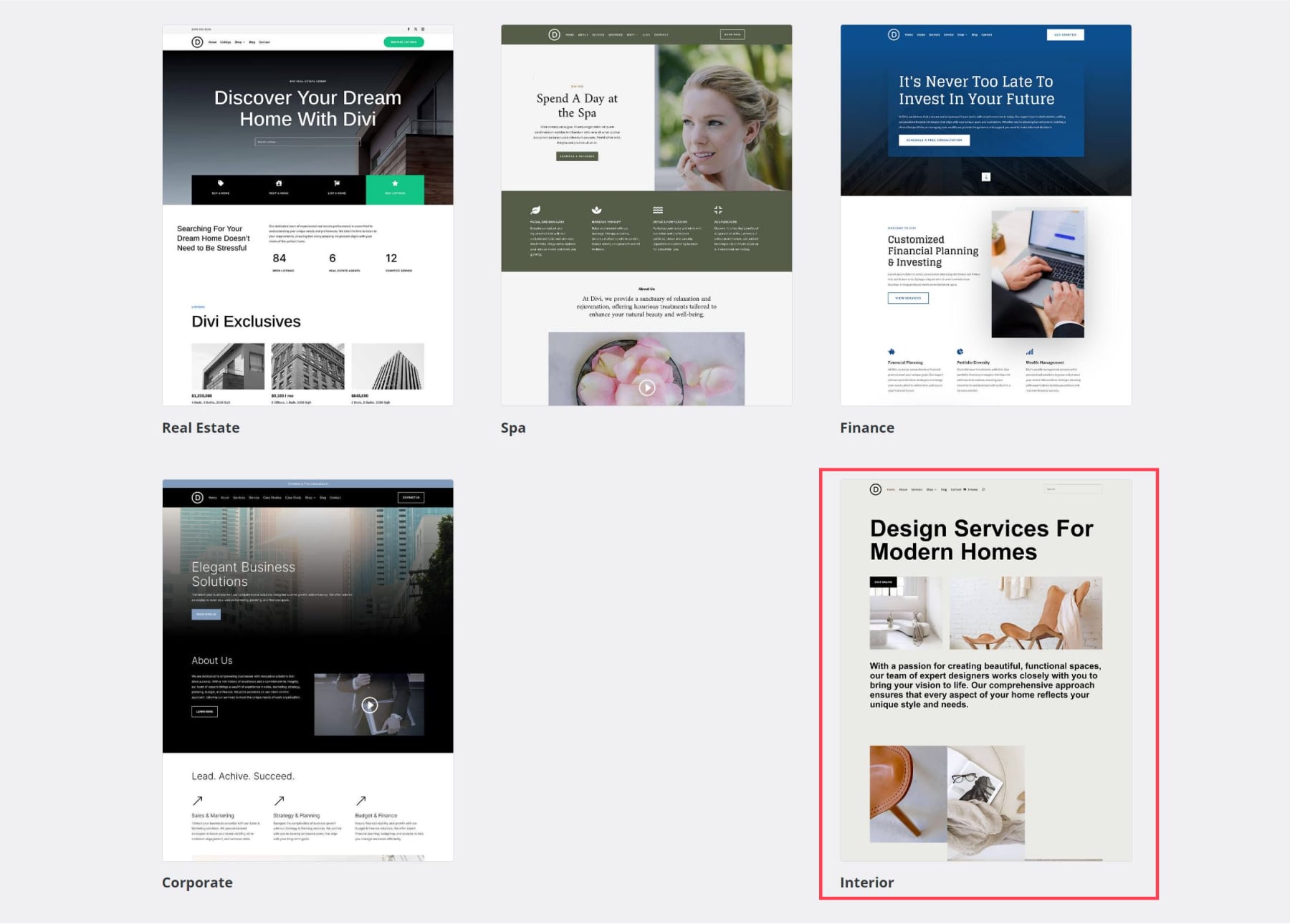The width and height of the screenshot is (1290, 924).
Task: Click the Facebook icon in the Real Estate top bar
Action: click(408, 29)
